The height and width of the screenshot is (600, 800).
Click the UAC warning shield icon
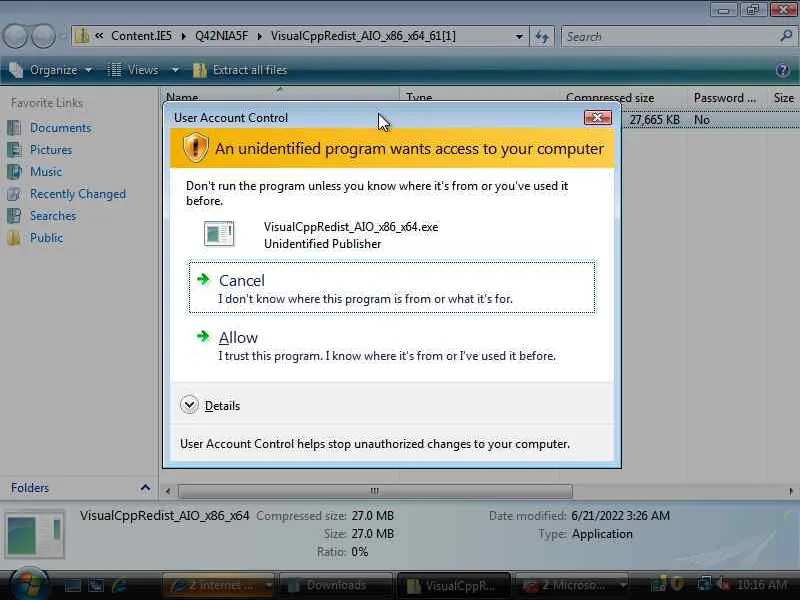click(x=195, y=148)
